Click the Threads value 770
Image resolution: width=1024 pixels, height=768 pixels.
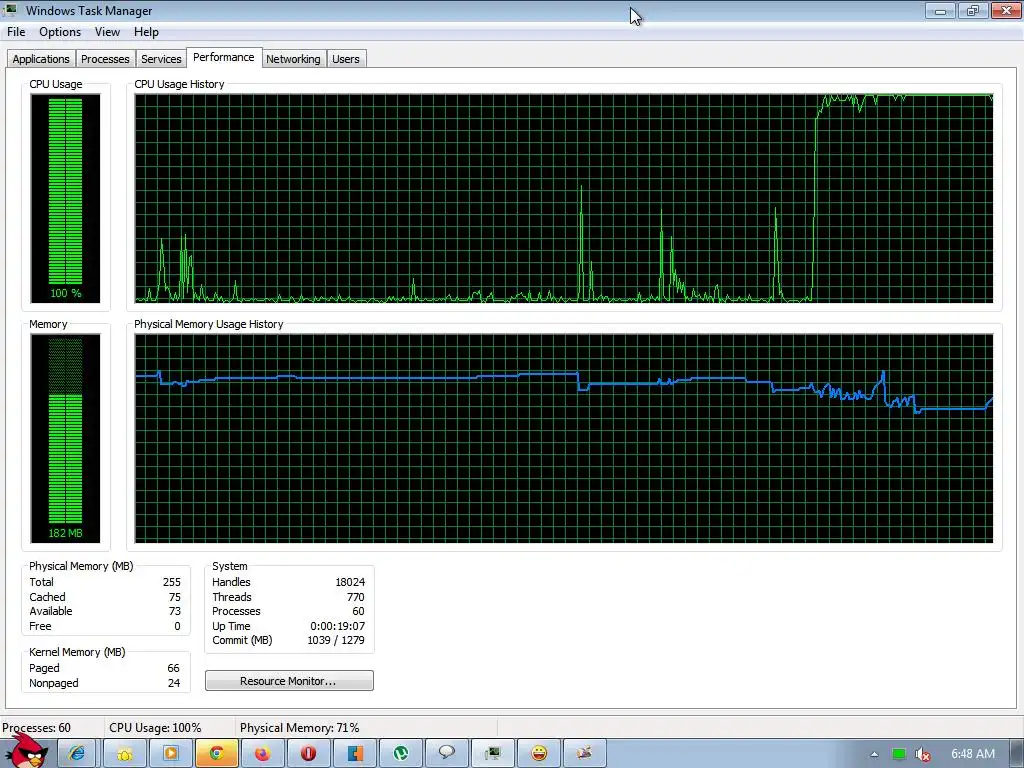click(356, 597)
